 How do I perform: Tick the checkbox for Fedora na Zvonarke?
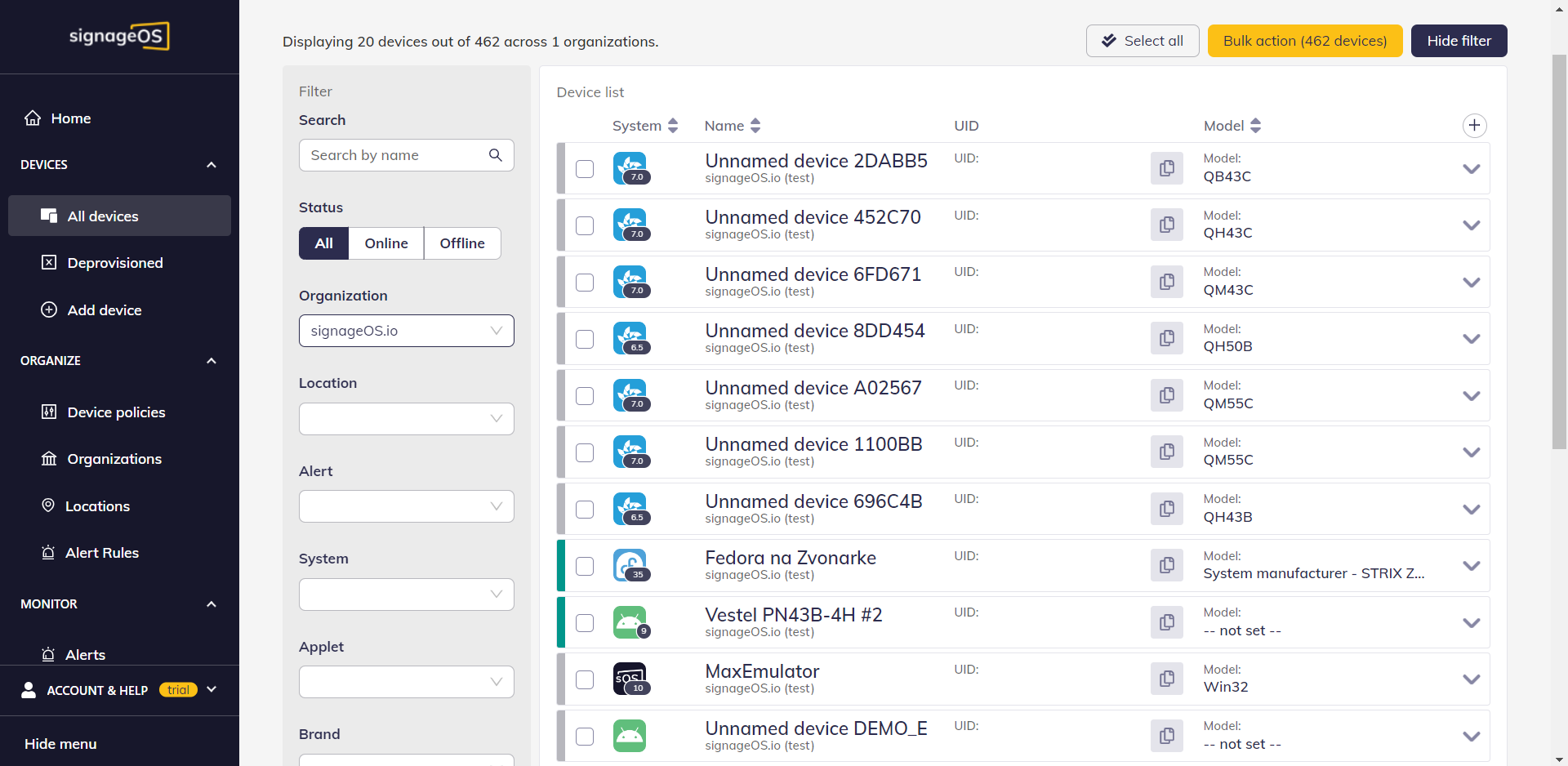point(585,566)
